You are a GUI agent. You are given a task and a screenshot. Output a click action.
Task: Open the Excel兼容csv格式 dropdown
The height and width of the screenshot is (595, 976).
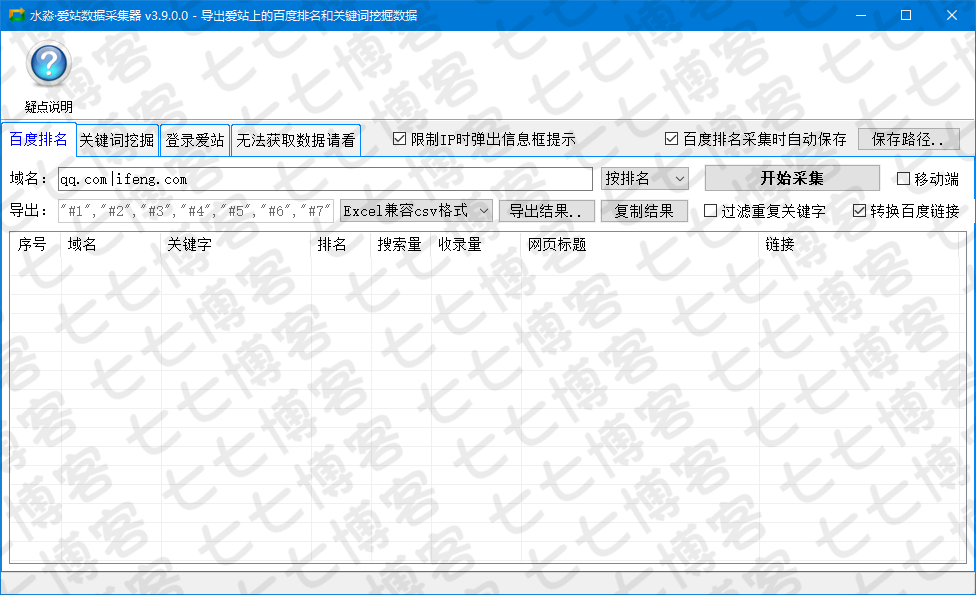416,211
